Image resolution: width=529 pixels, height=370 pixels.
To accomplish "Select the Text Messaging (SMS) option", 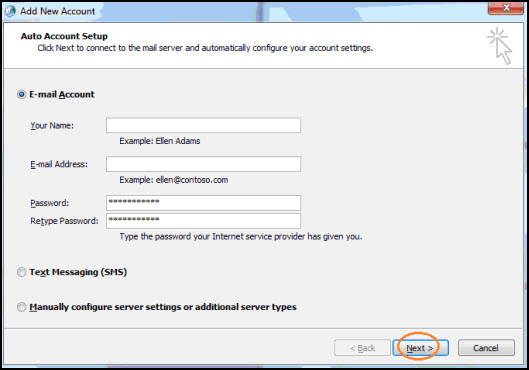I will tap(22, 272).
